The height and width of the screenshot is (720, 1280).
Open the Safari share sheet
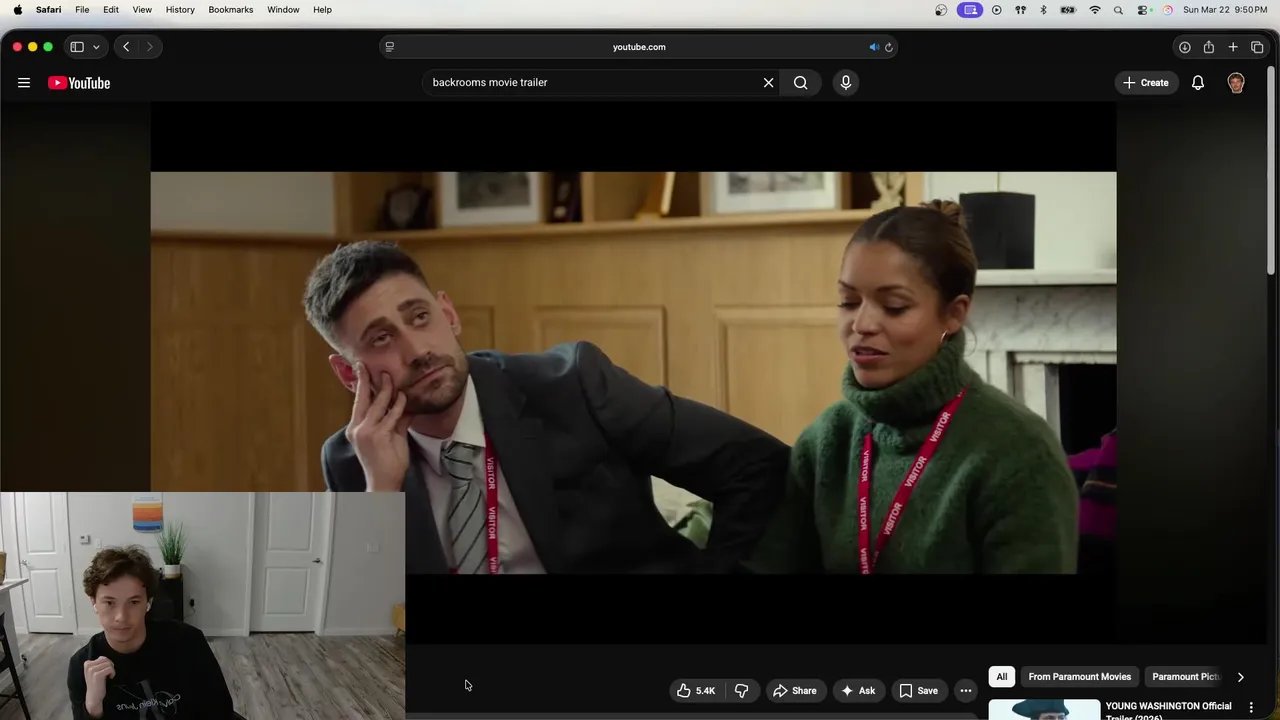1209,47
